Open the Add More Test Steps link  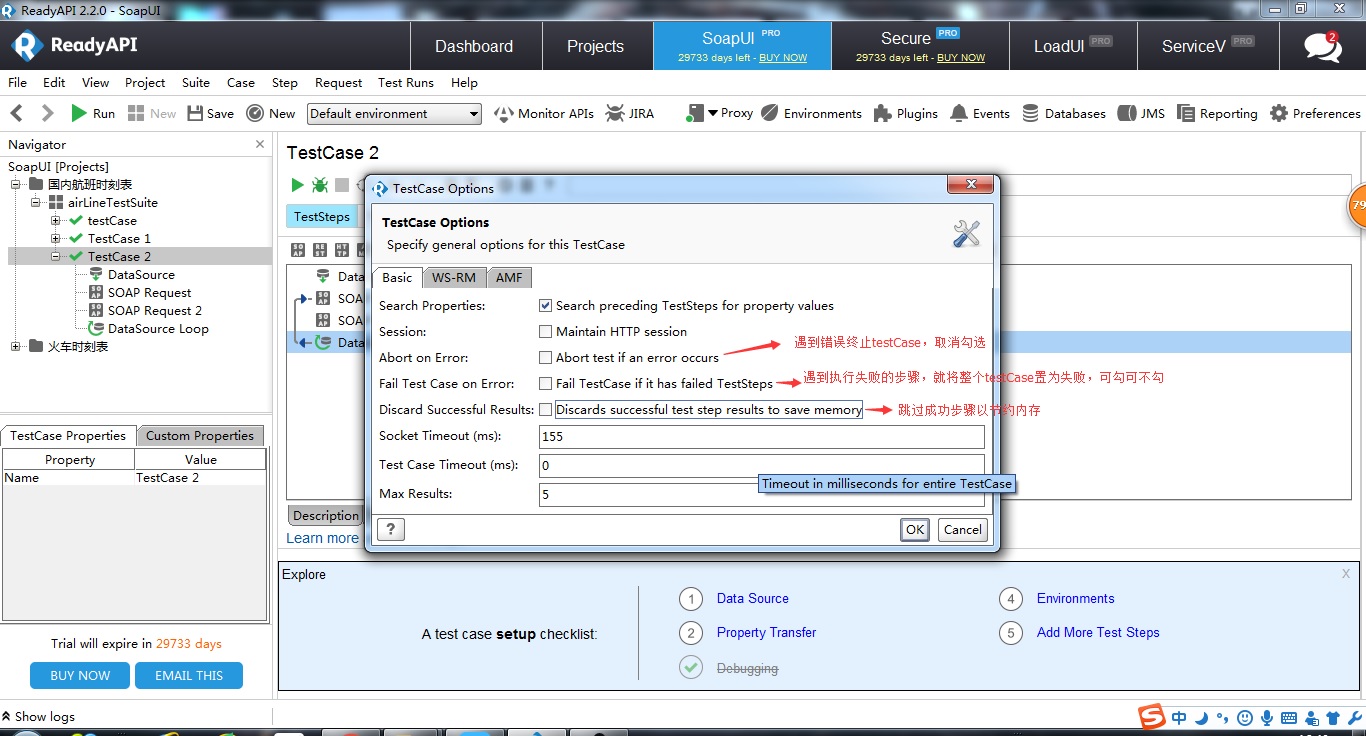(1098, 633)
